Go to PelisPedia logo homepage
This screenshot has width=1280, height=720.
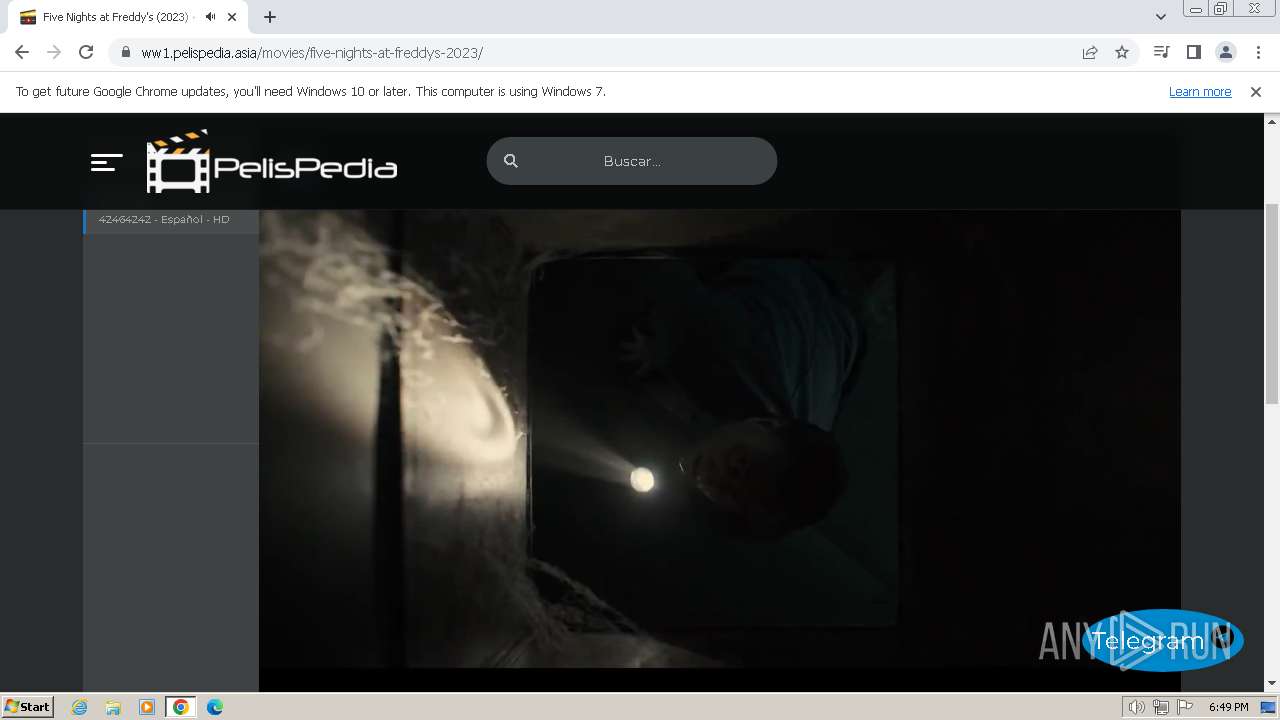[272, 161]
